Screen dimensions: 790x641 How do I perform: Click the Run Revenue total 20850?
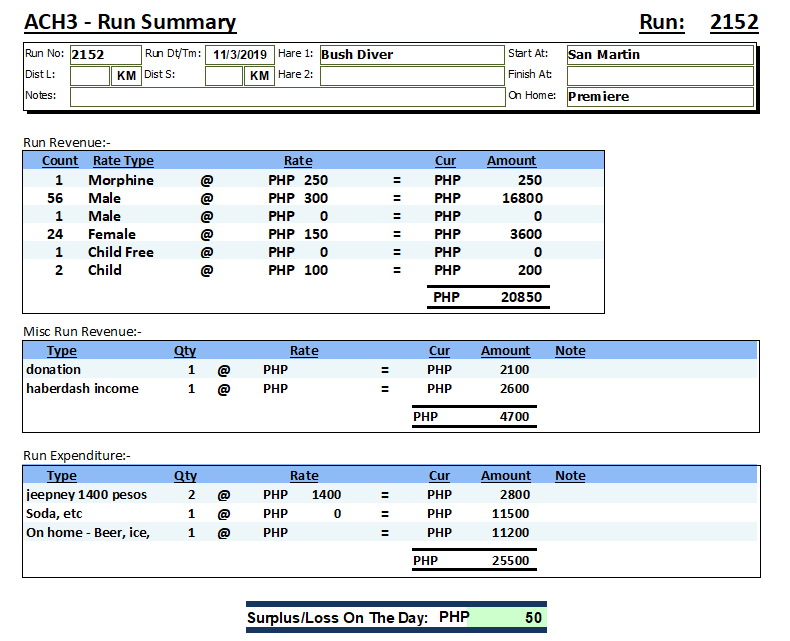click(x=520, y=298)
